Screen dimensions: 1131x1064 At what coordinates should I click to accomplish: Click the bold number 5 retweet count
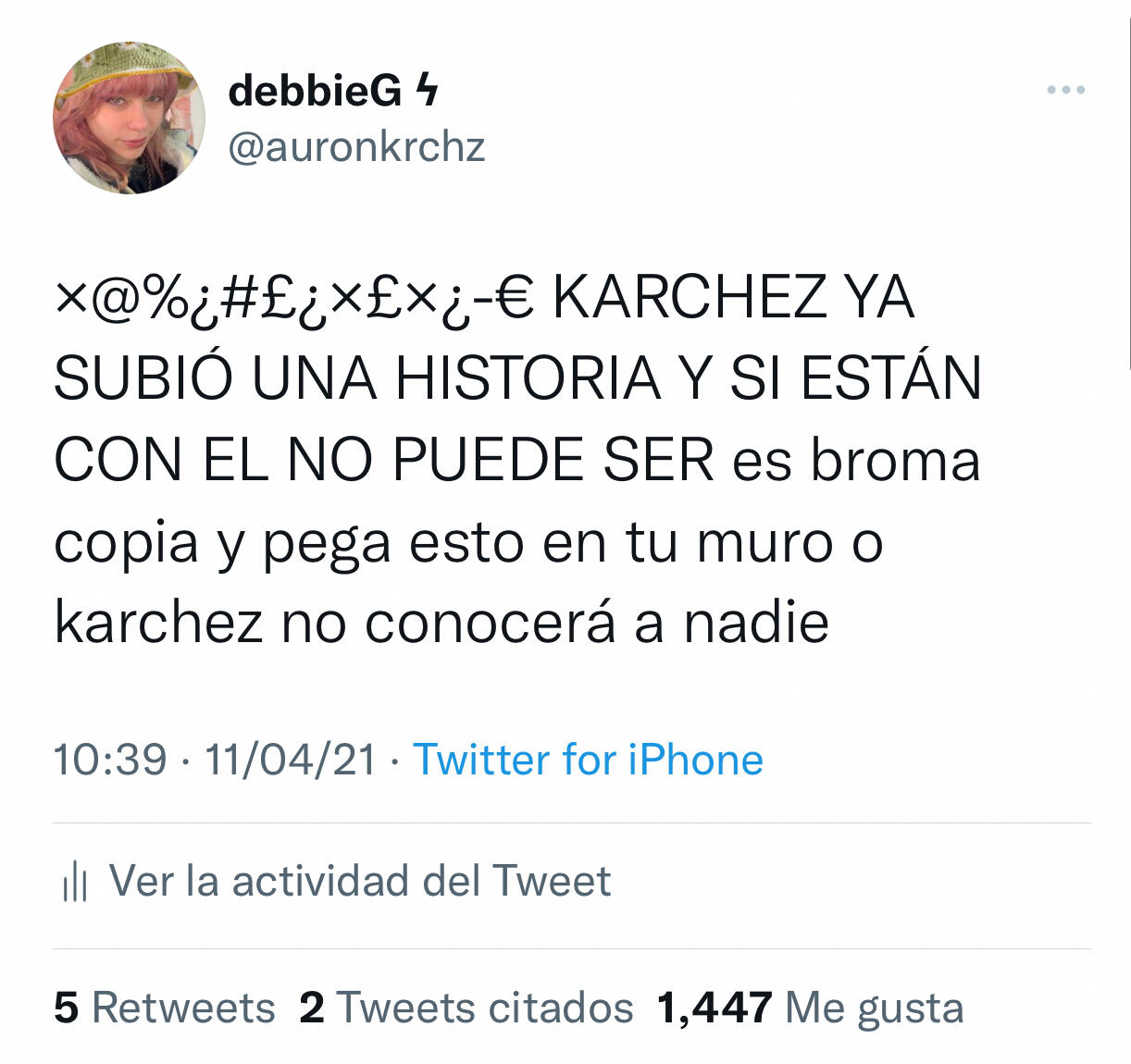click(x=67, y=1008)
